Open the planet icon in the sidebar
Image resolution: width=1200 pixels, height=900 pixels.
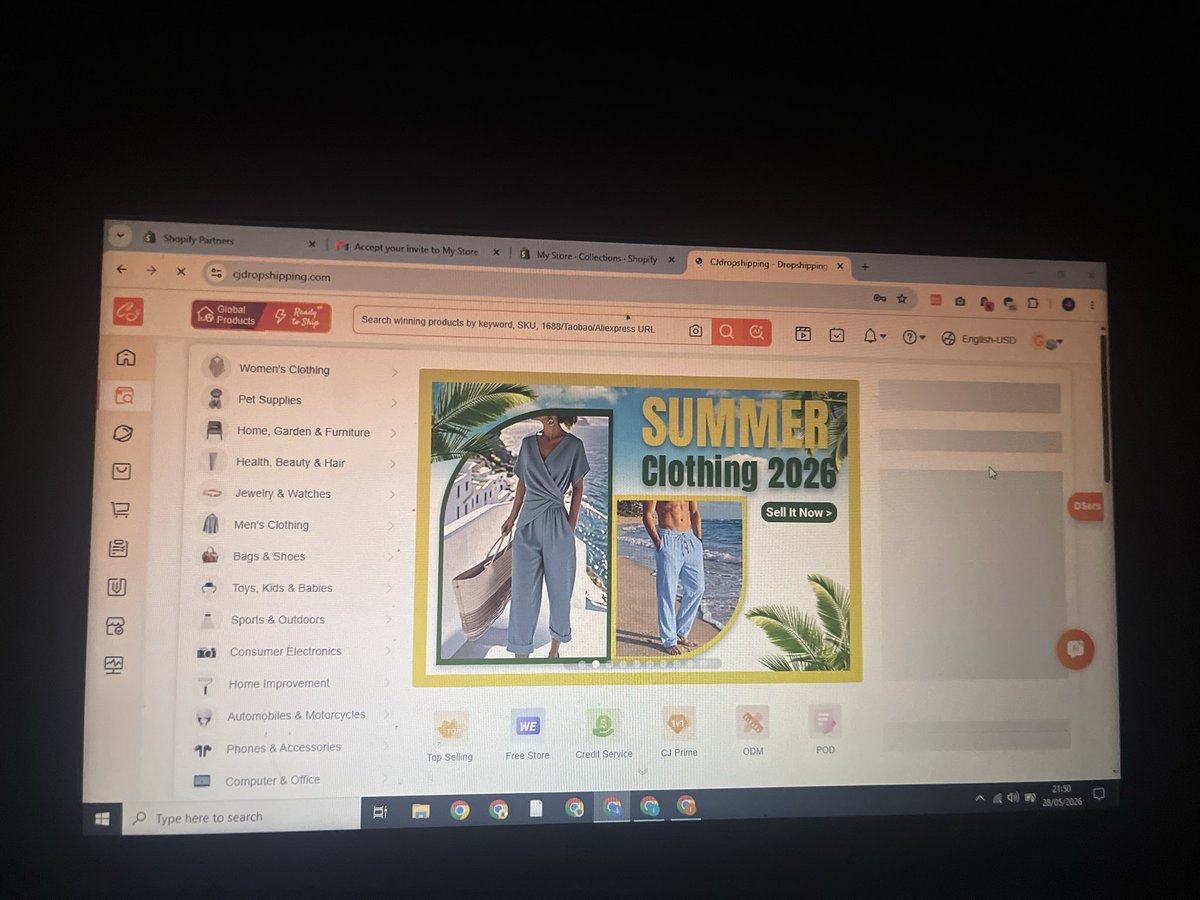pos(123,433)
